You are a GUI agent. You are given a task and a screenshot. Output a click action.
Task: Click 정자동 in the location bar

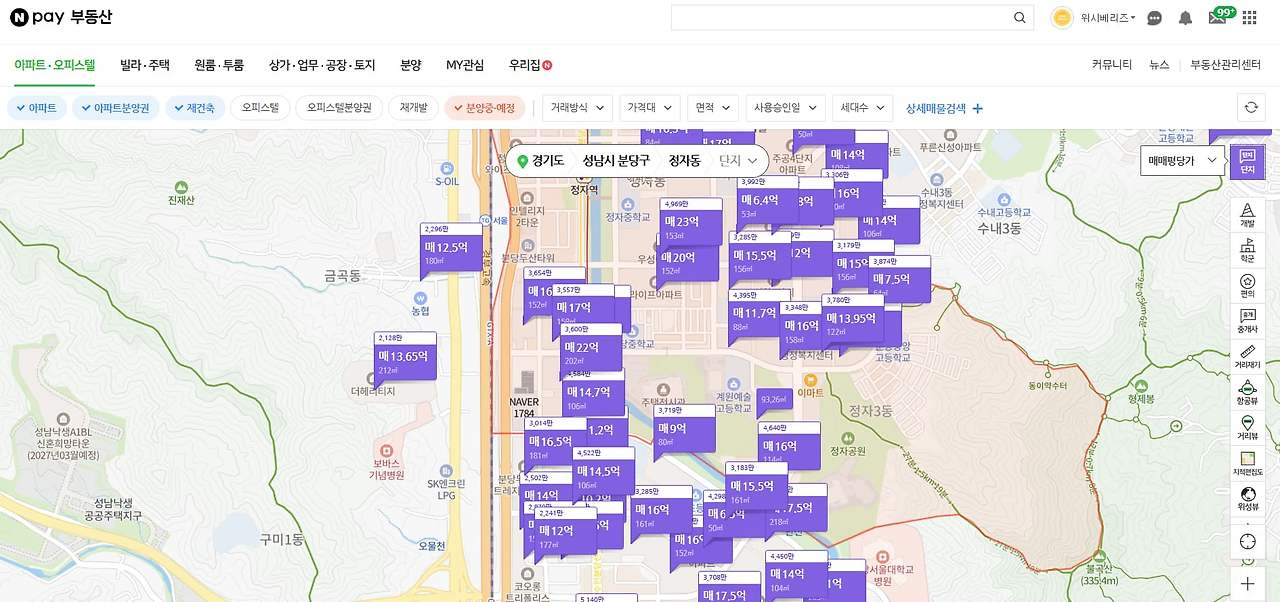pyautogui.click(x=684, y=160)
